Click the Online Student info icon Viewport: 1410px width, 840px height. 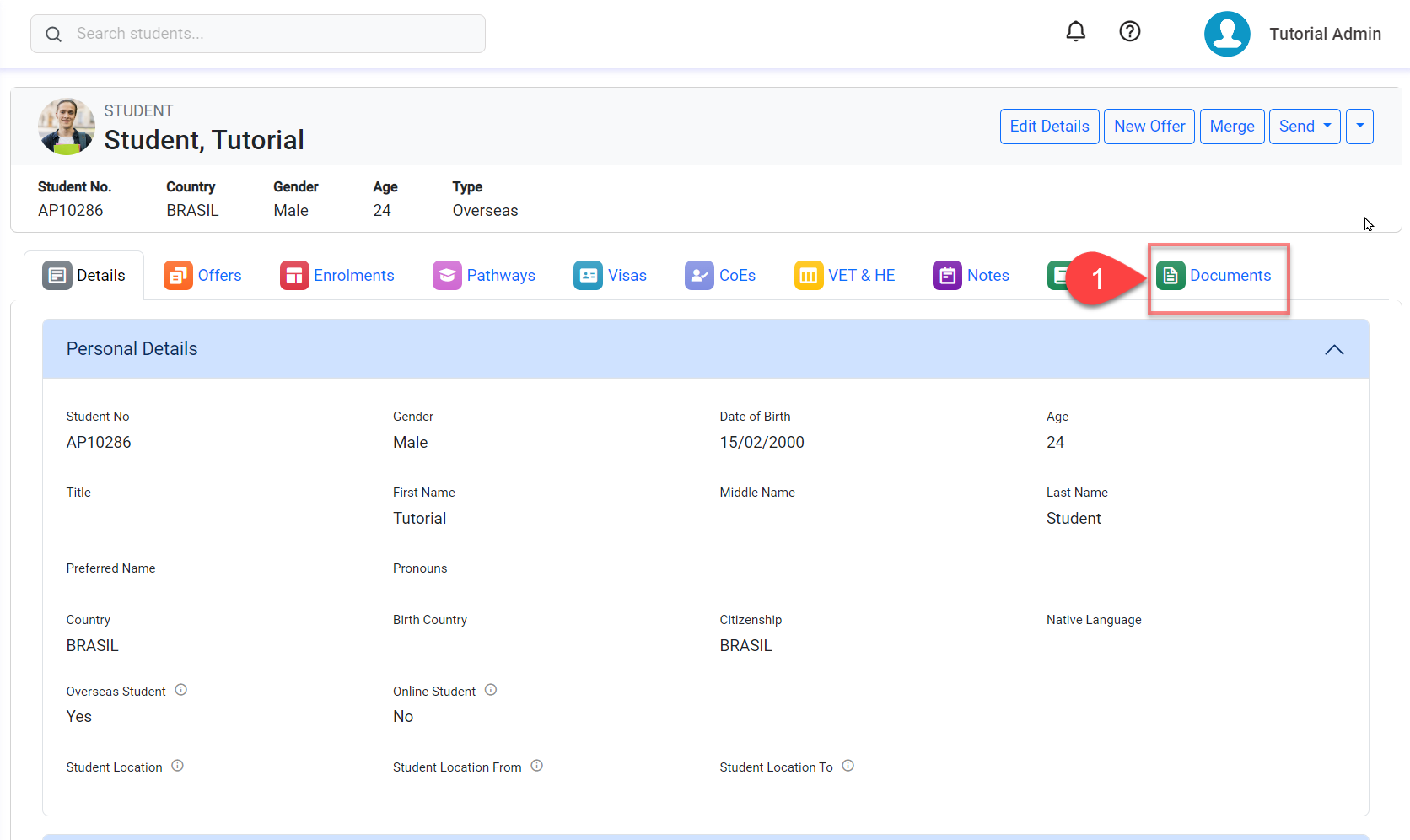pyautogui.click(x=491, y=690)
